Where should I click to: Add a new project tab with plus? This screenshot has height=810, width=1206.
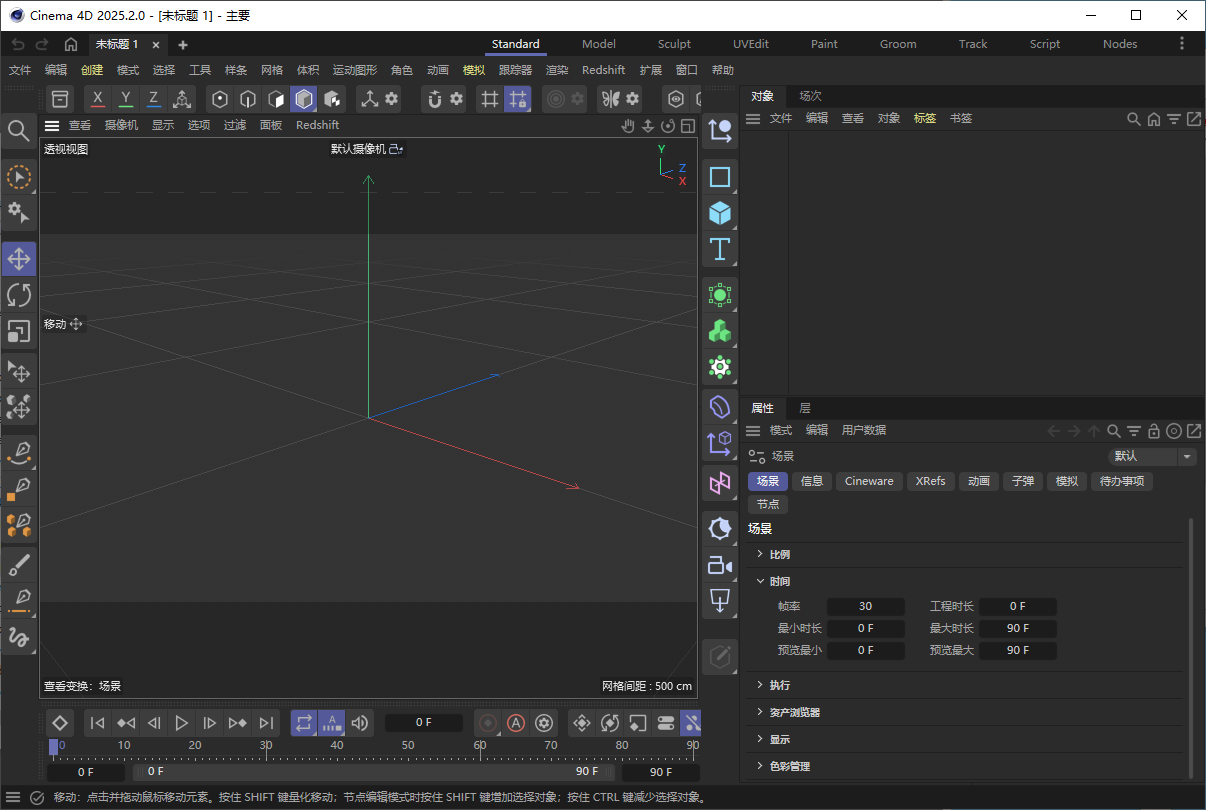(183, 45)
